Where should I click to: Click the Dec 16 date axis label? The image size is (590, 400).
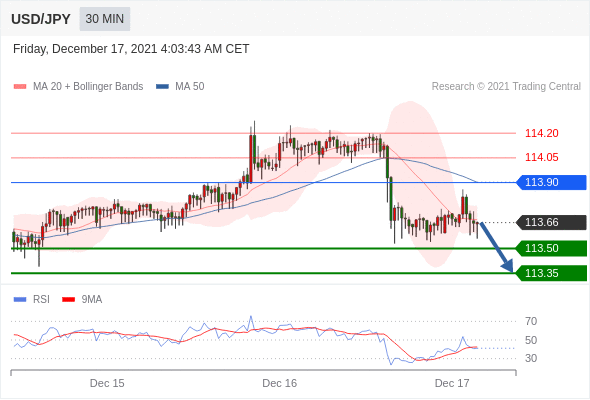[280, 383]
